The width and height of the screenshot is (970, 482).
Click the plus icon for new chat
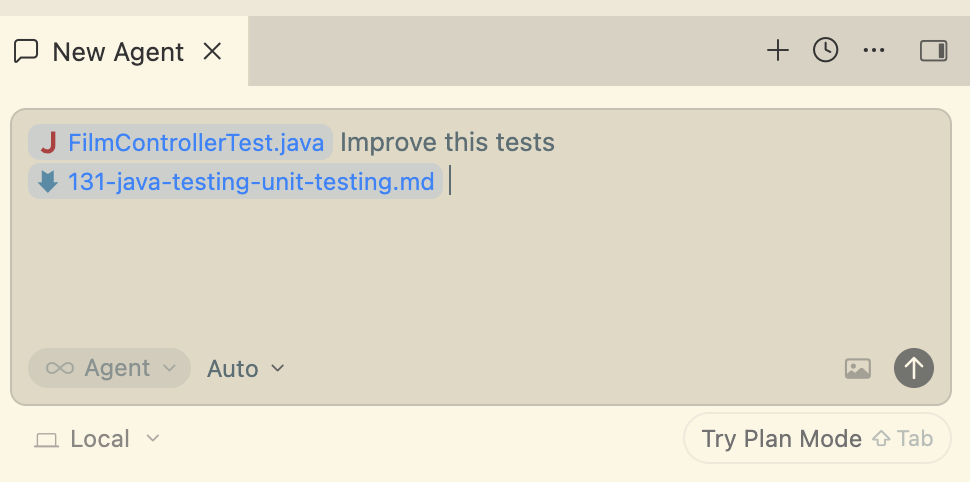(x=778, y=51)
